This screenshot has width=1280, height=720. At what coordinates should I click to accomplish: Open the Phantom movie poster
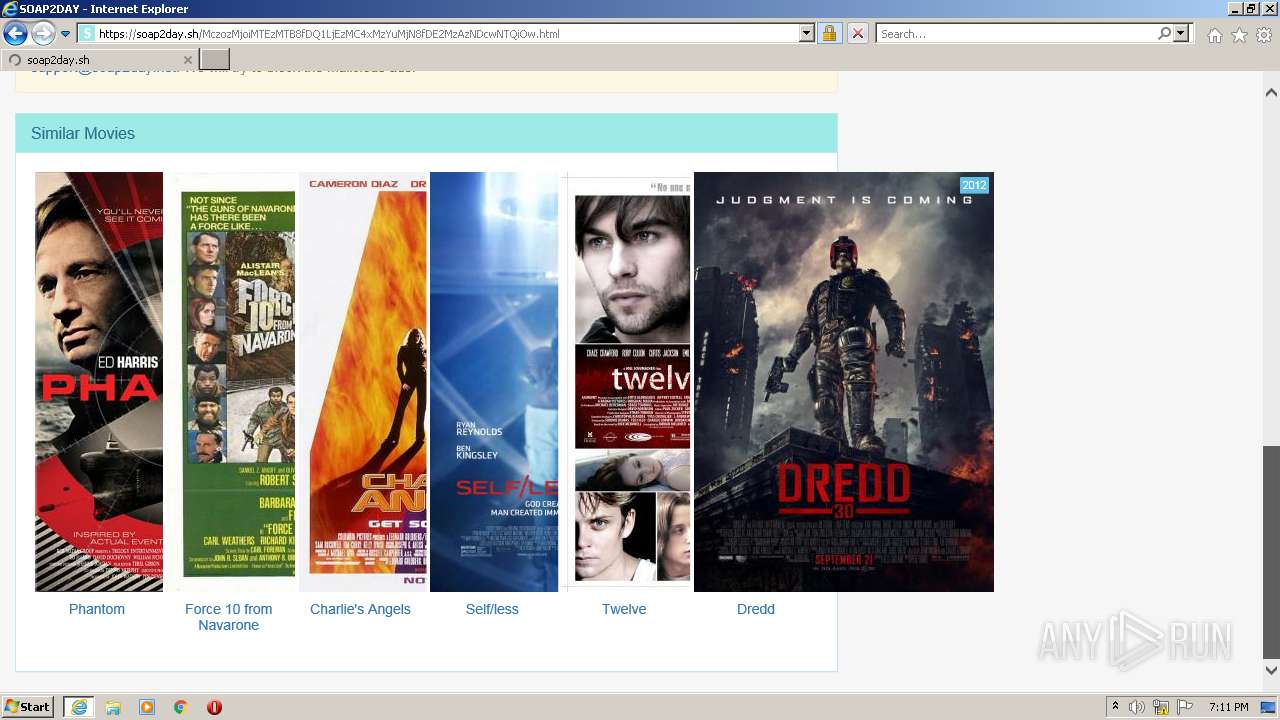[x=99, y=382]
